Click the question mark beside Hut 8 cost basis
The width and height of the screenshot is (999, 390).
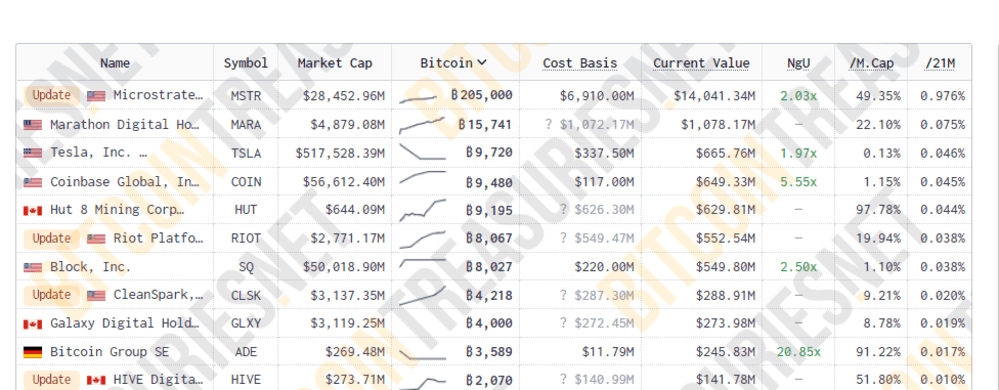pos(563,210)
